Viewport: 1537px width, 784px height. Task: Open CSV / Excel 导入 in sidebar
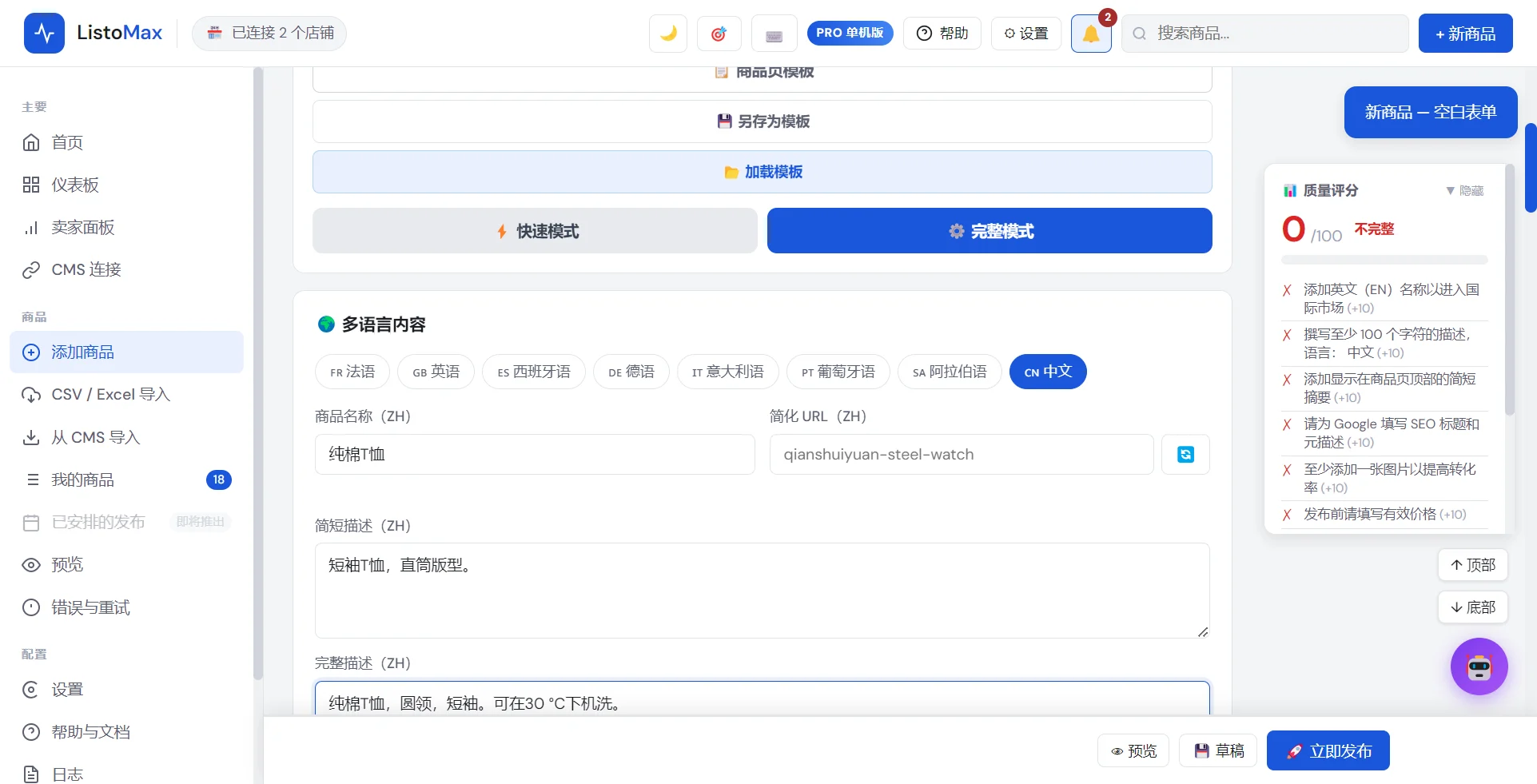tap(126, 394)
